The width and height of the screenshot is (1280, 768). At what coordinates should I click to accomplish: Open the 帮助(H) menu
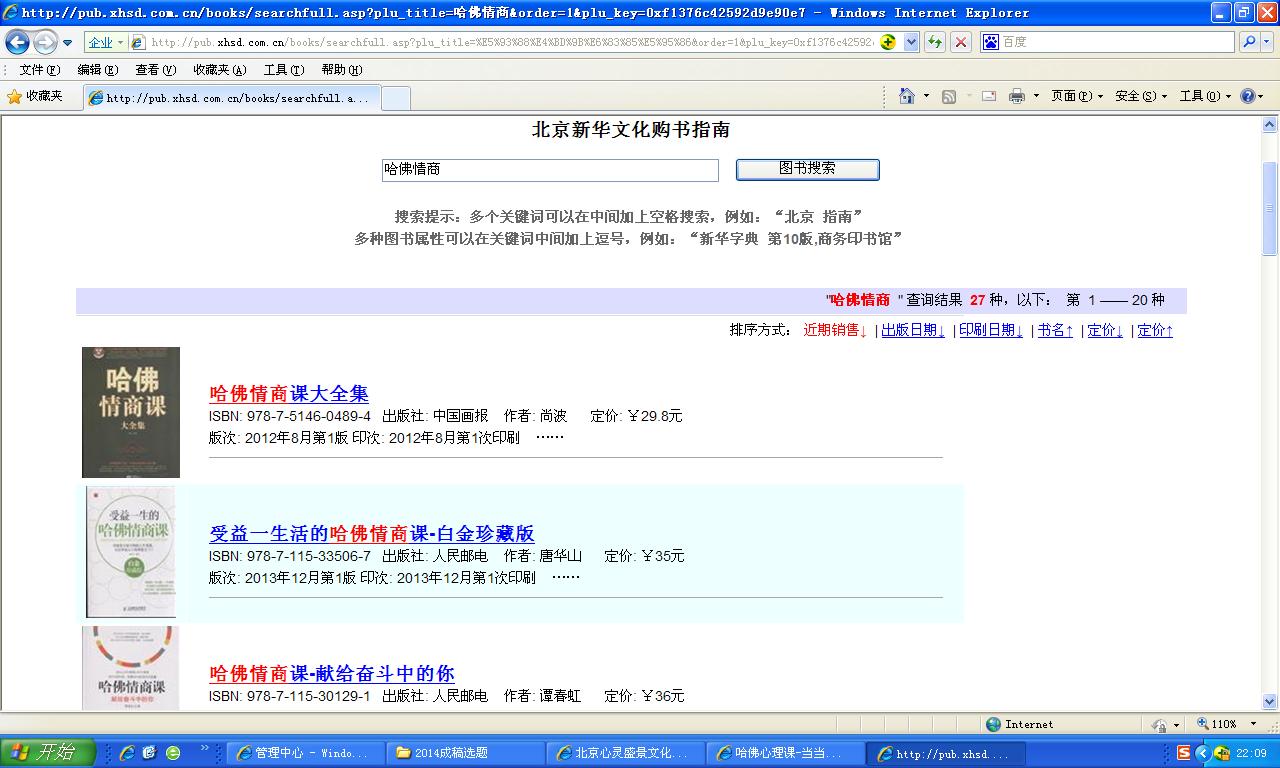click(x=341, y=70)
